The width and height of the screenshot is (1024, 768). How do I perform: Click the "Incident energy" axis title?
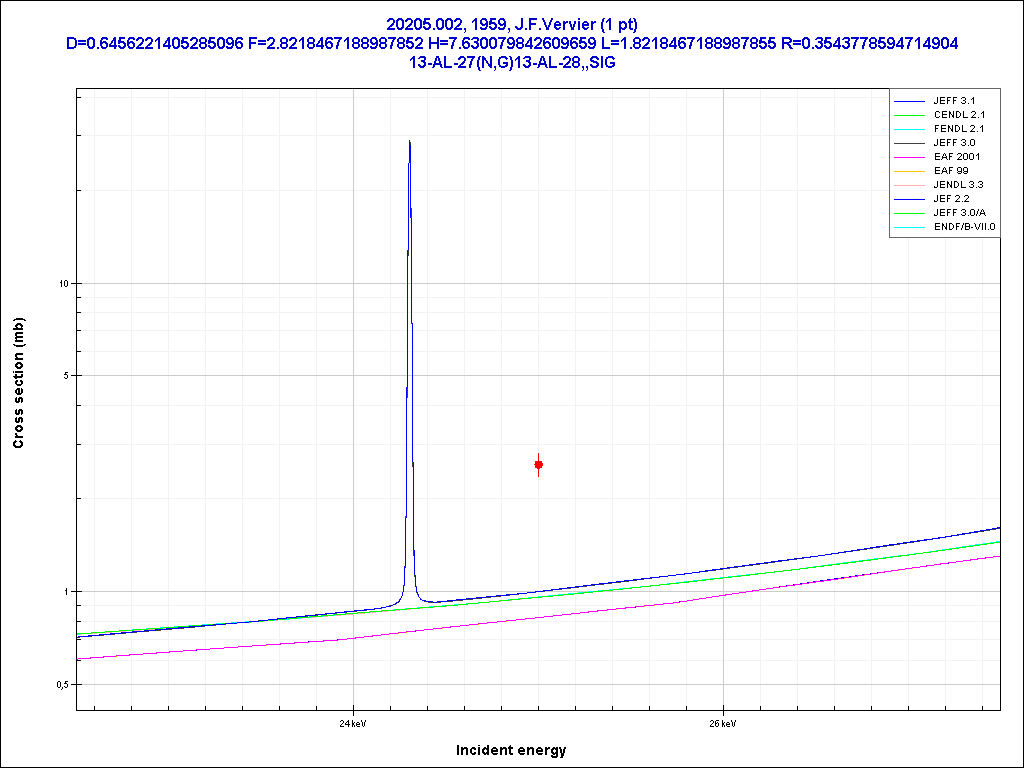pos(511,750)
